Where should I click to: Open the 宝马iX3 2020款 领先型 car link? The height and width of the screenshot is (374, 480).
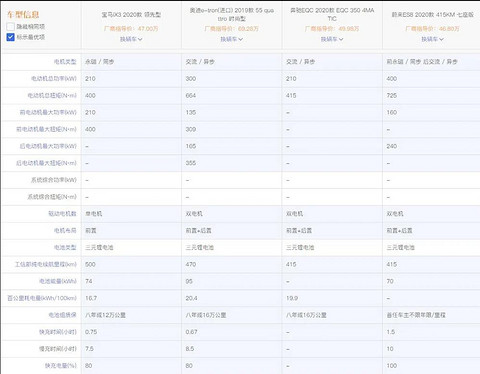131,15
